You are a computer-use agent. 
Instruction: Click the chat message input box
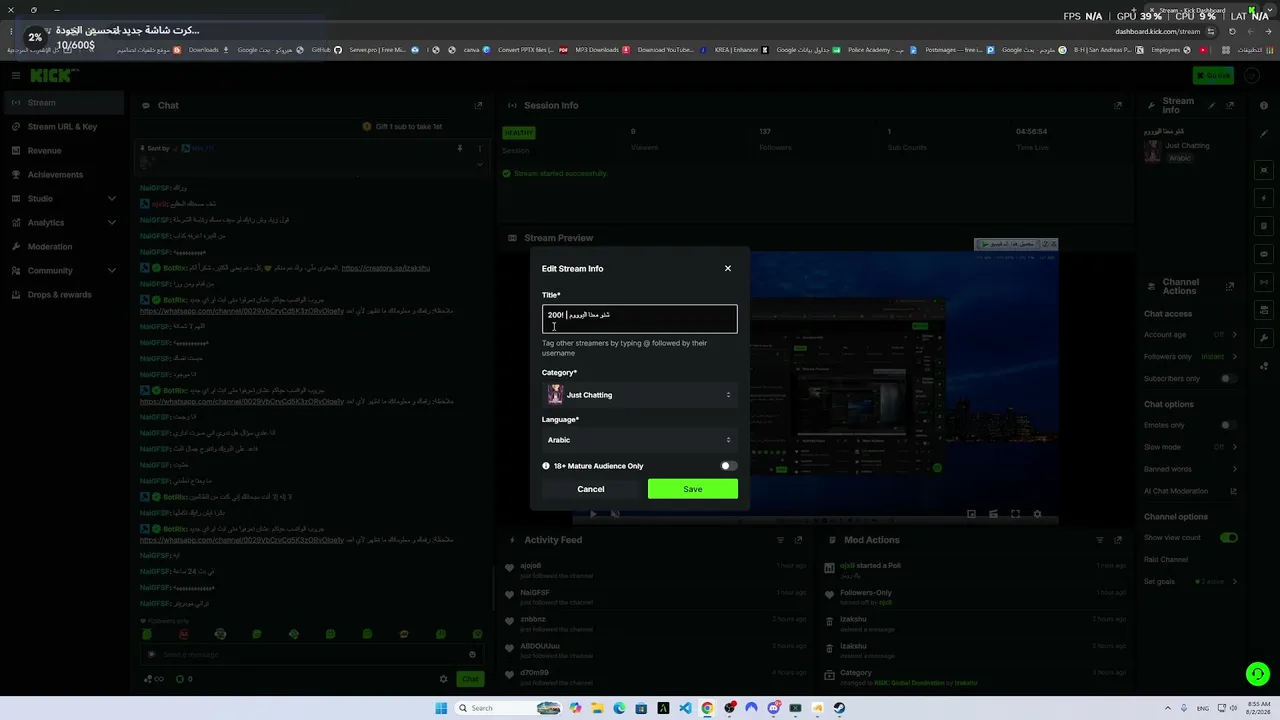point(310,655)
